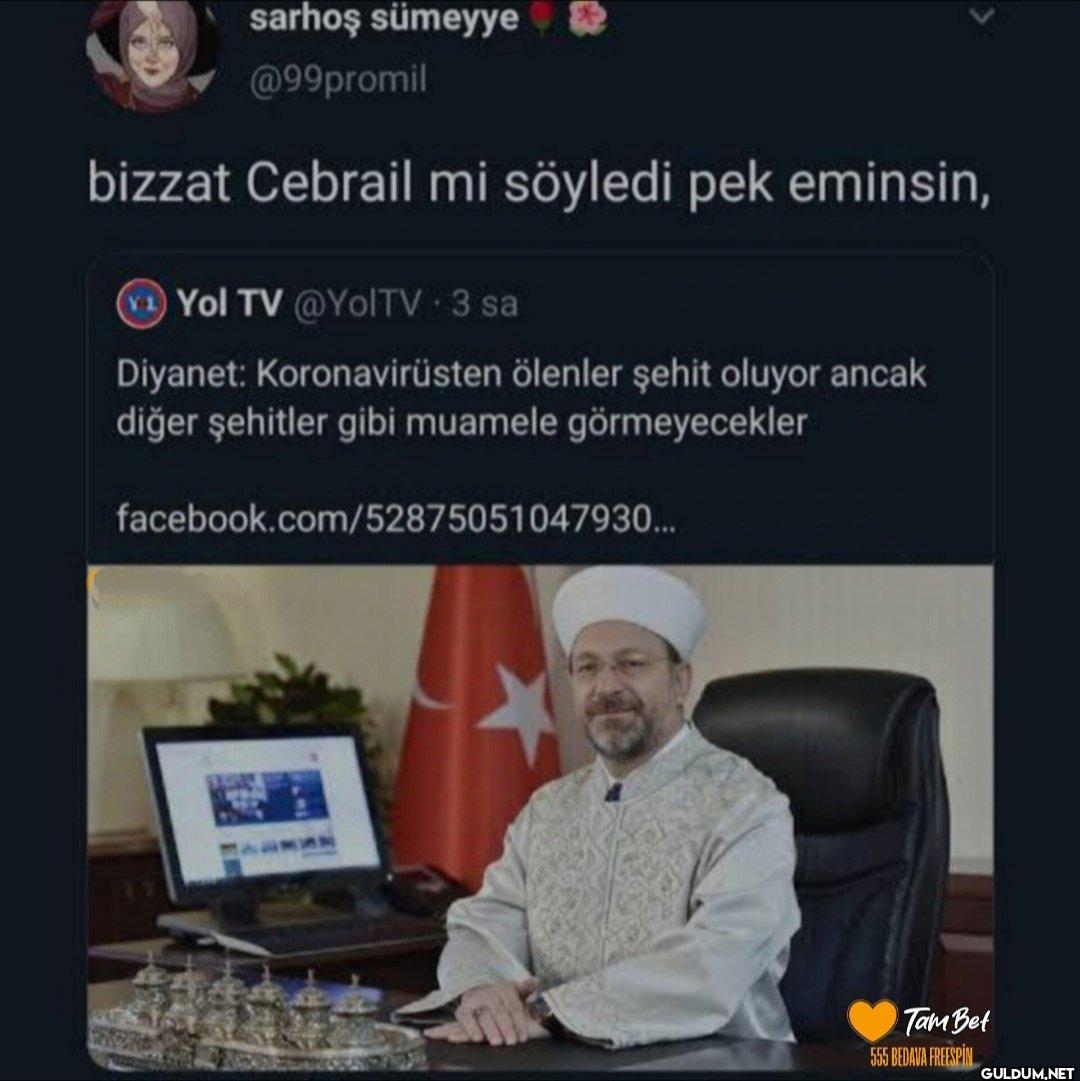1080x1081 pixels.
Task: Open the facebook.com link in quoted tweet
Action: 396,518
